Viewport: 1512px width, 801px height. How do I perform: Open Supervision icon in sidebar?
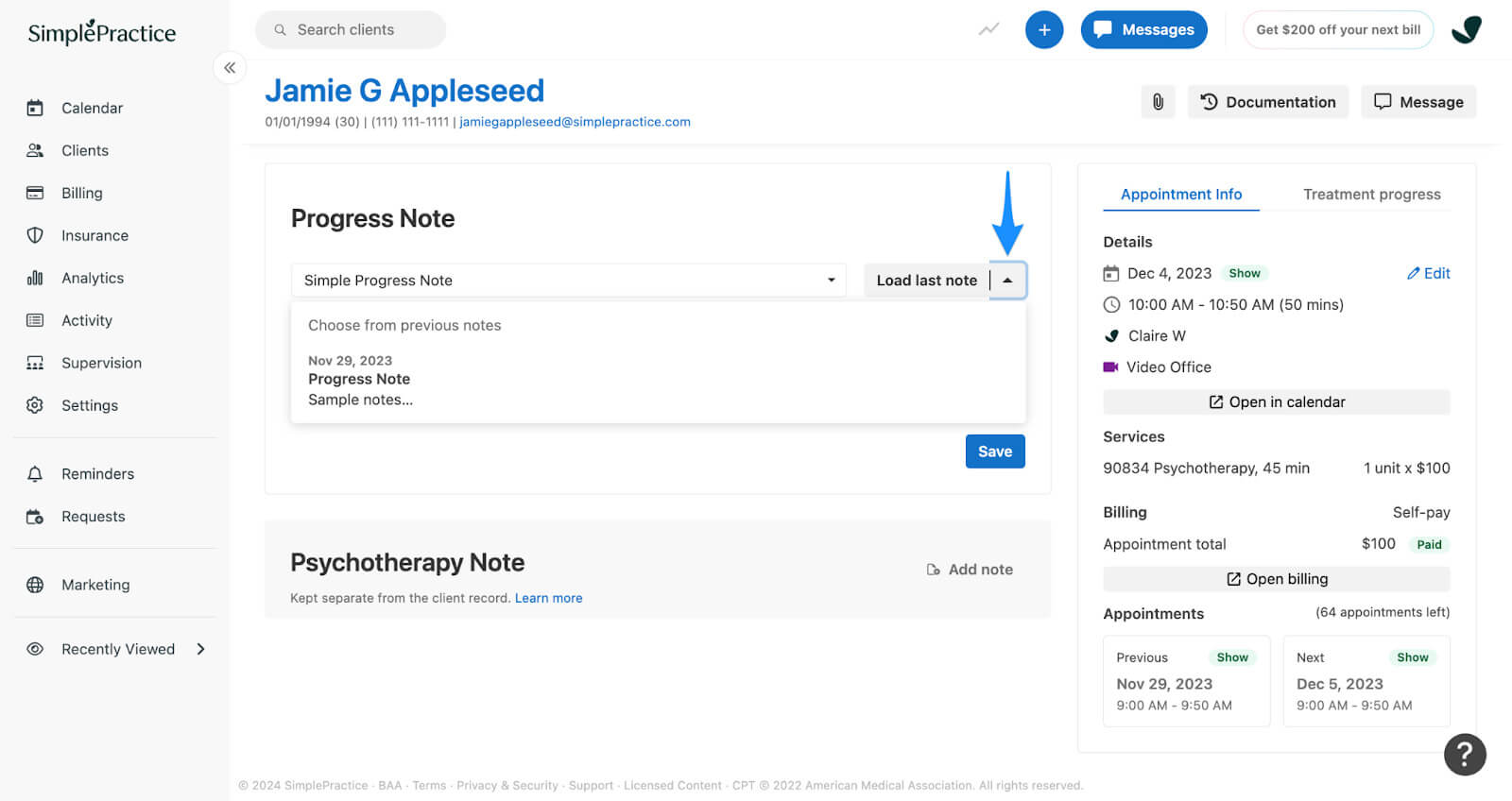pyautogui.click(x=35, y=363)
